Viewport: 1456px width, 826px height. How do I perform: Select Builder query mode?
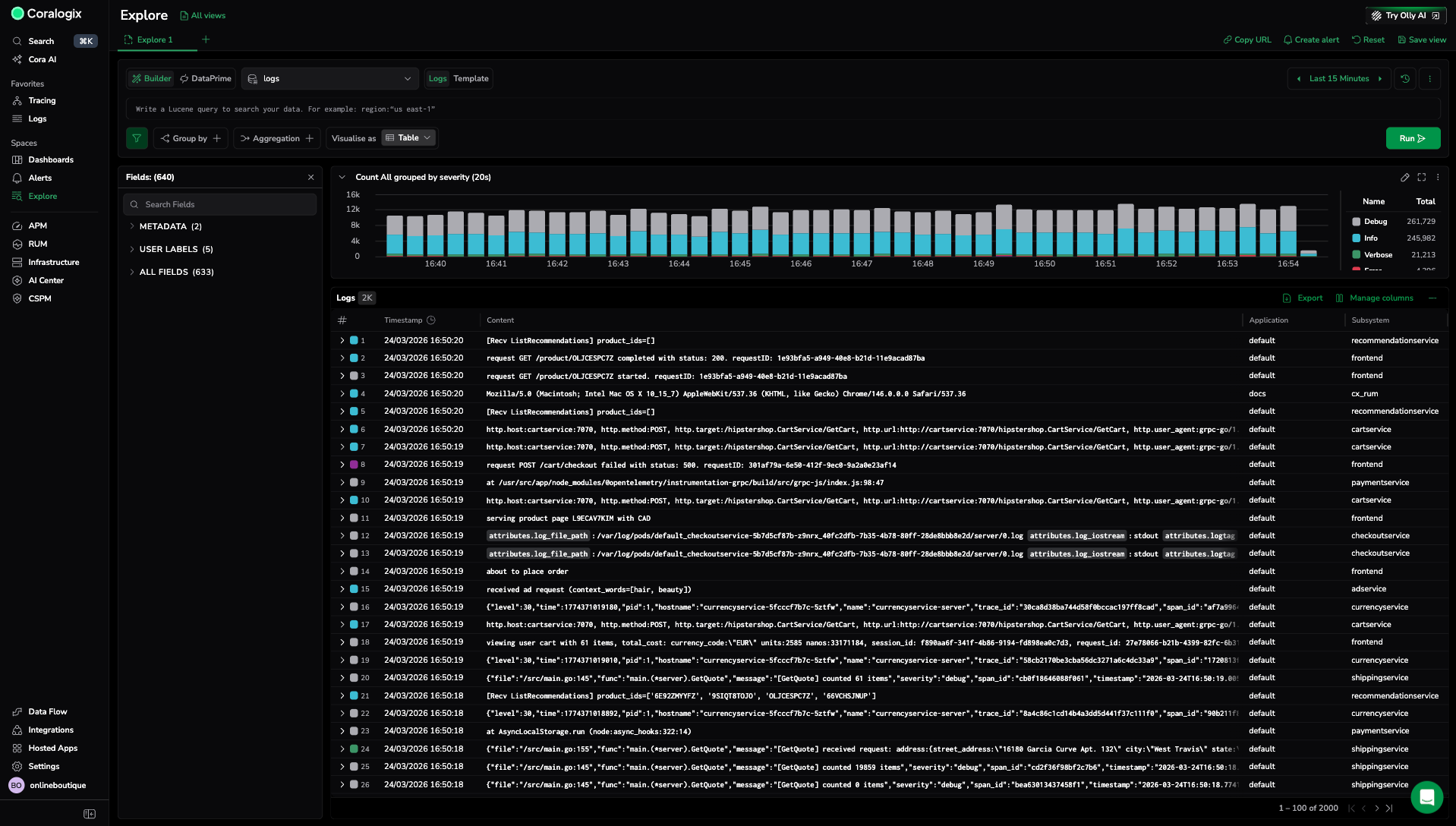pos(151,79)
